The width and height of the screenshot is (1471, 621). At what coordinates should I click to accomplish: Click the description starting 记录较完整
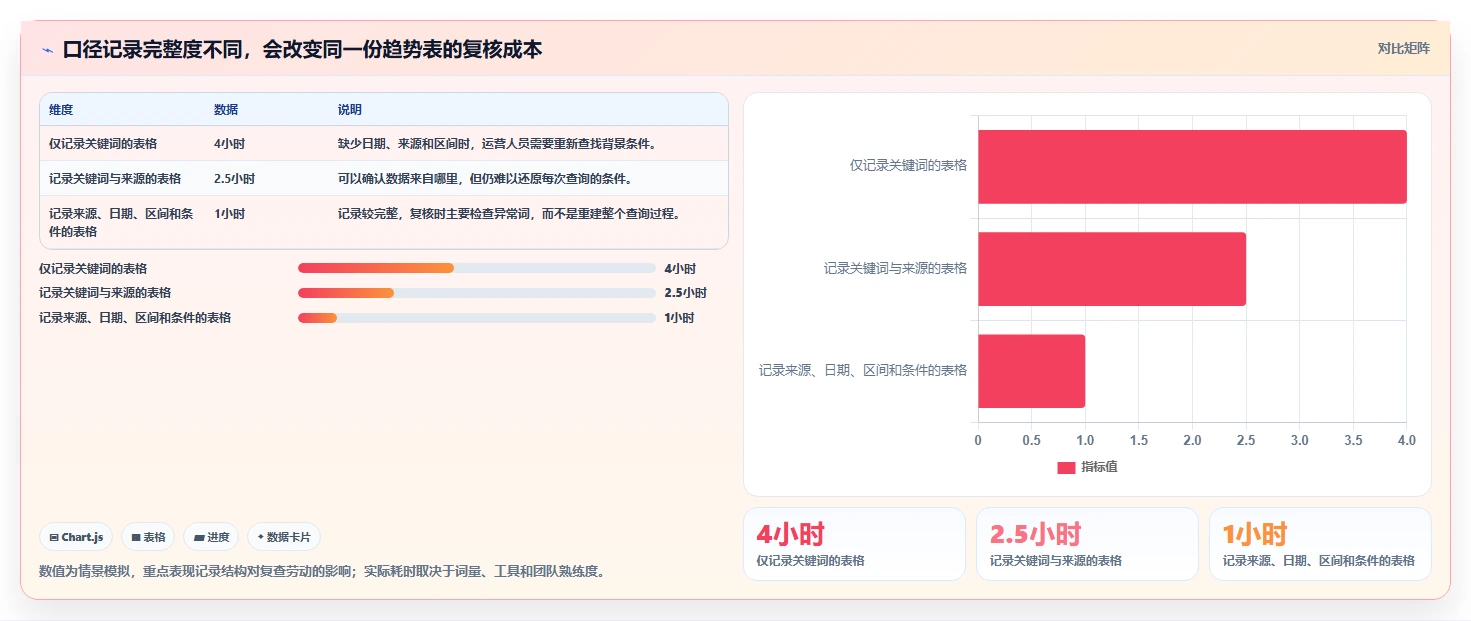(x=510, y=213)
